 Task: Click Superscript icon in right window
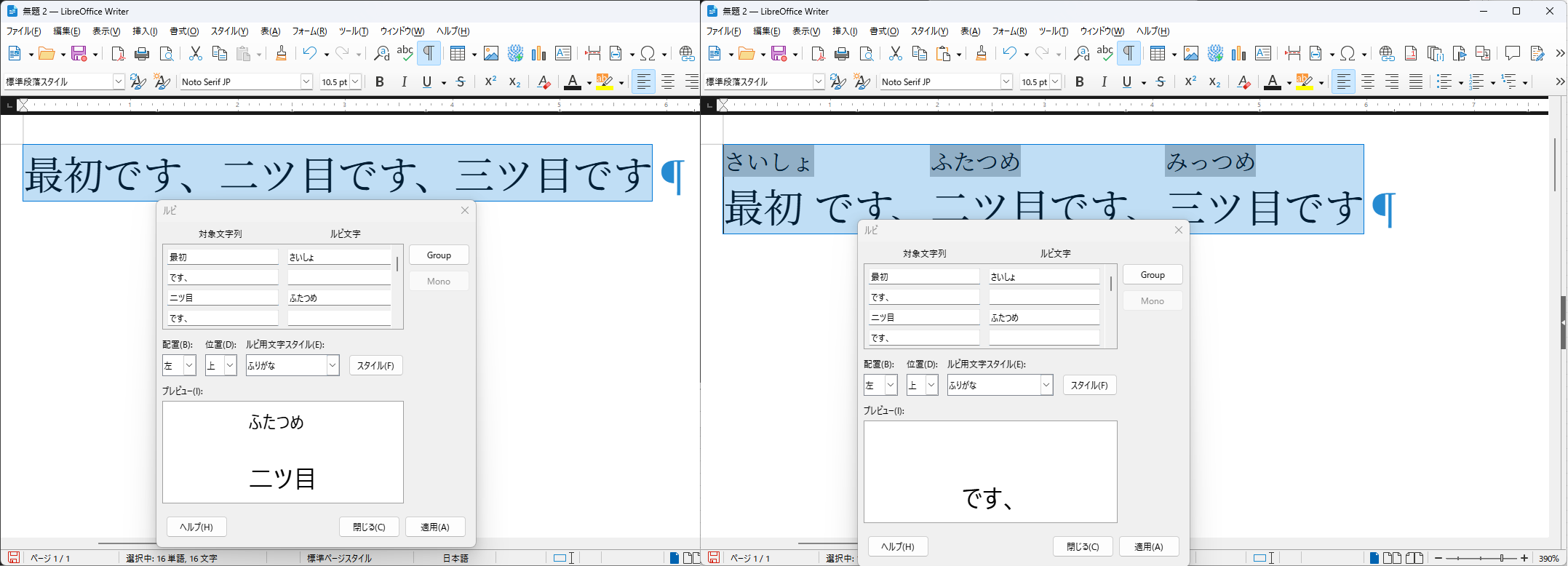pyautogui.click(x=1190, y=82)
